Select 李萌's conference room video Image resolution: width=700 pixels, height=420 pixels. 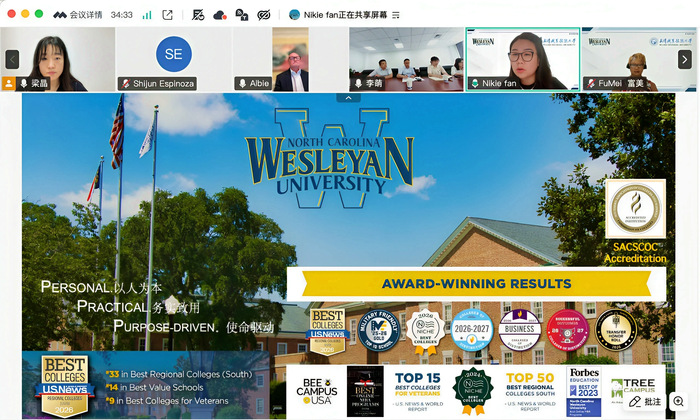click(406, 59)
